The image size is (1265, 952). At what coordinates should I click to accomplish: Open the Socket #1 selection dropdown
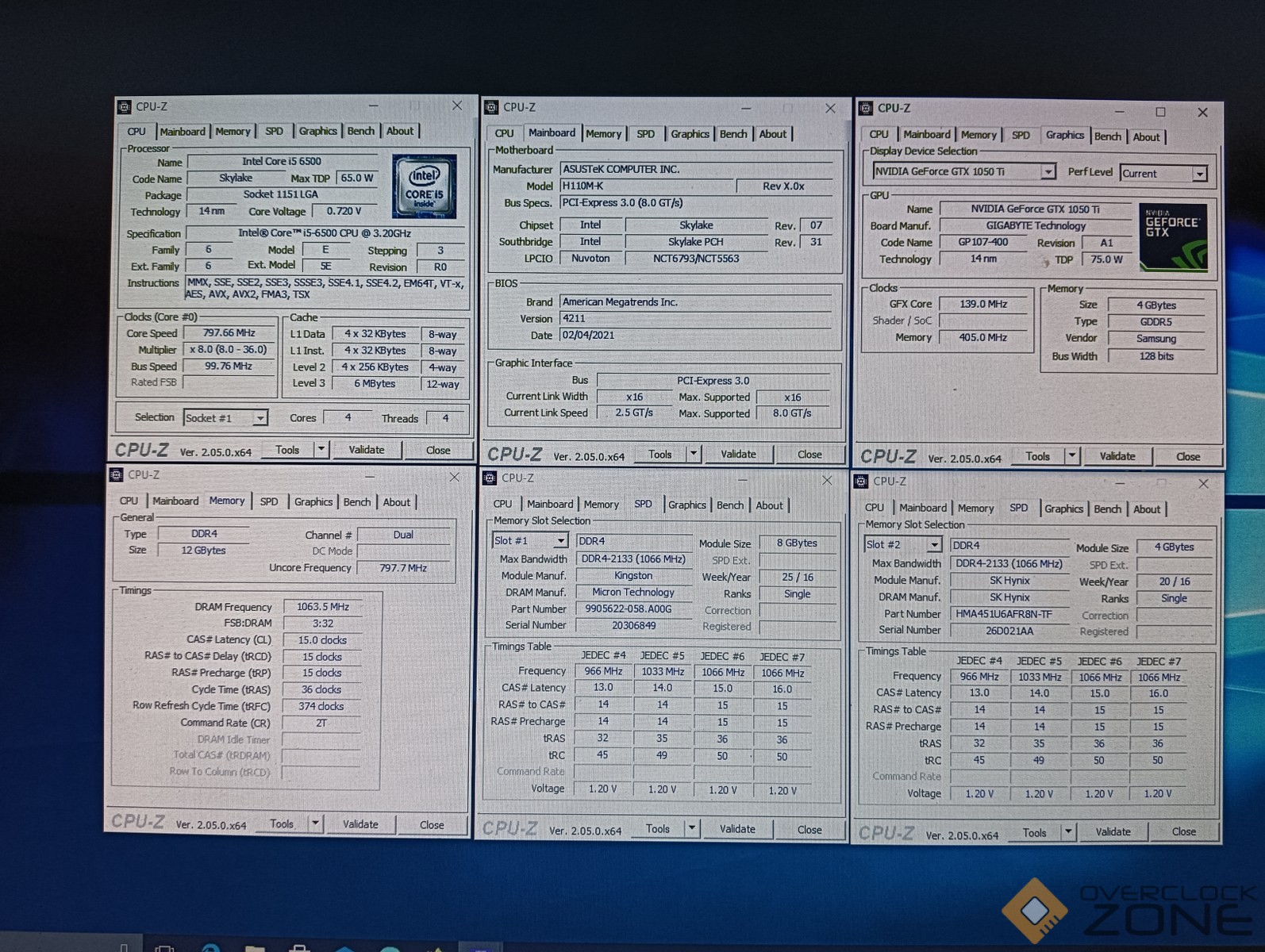click(x=260, y=418)
